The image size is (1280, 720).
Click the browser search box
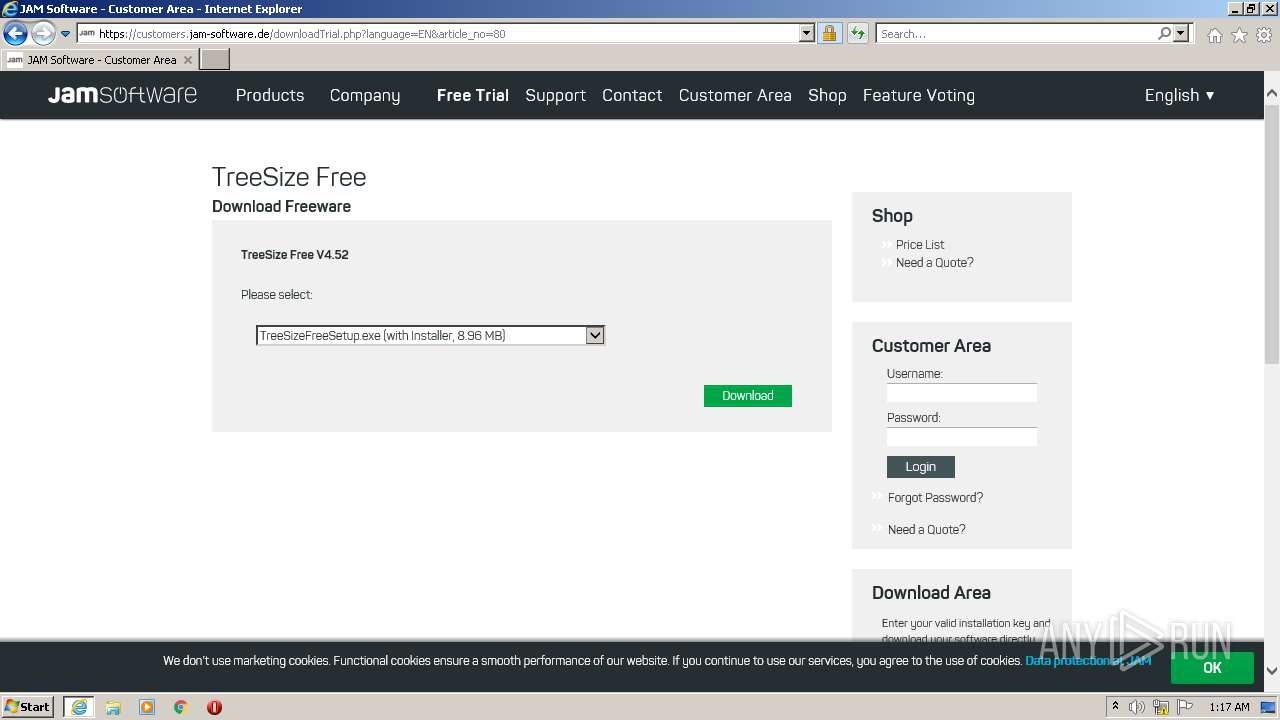[1015, 33]
